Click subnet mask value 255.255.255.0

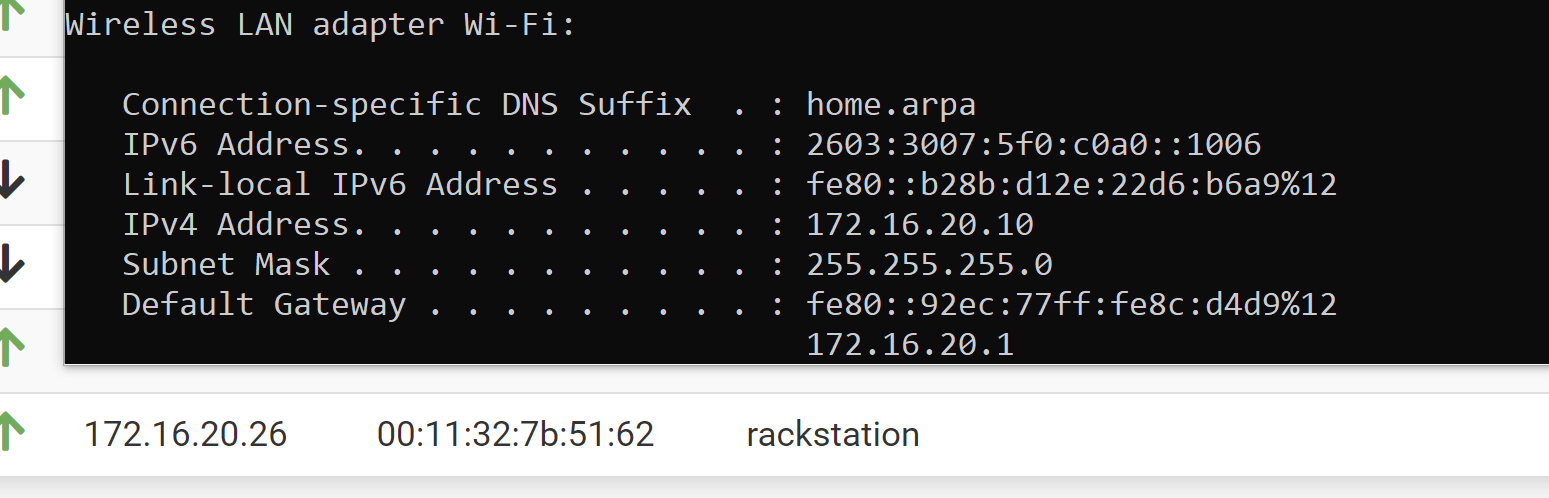click(930, 265)
